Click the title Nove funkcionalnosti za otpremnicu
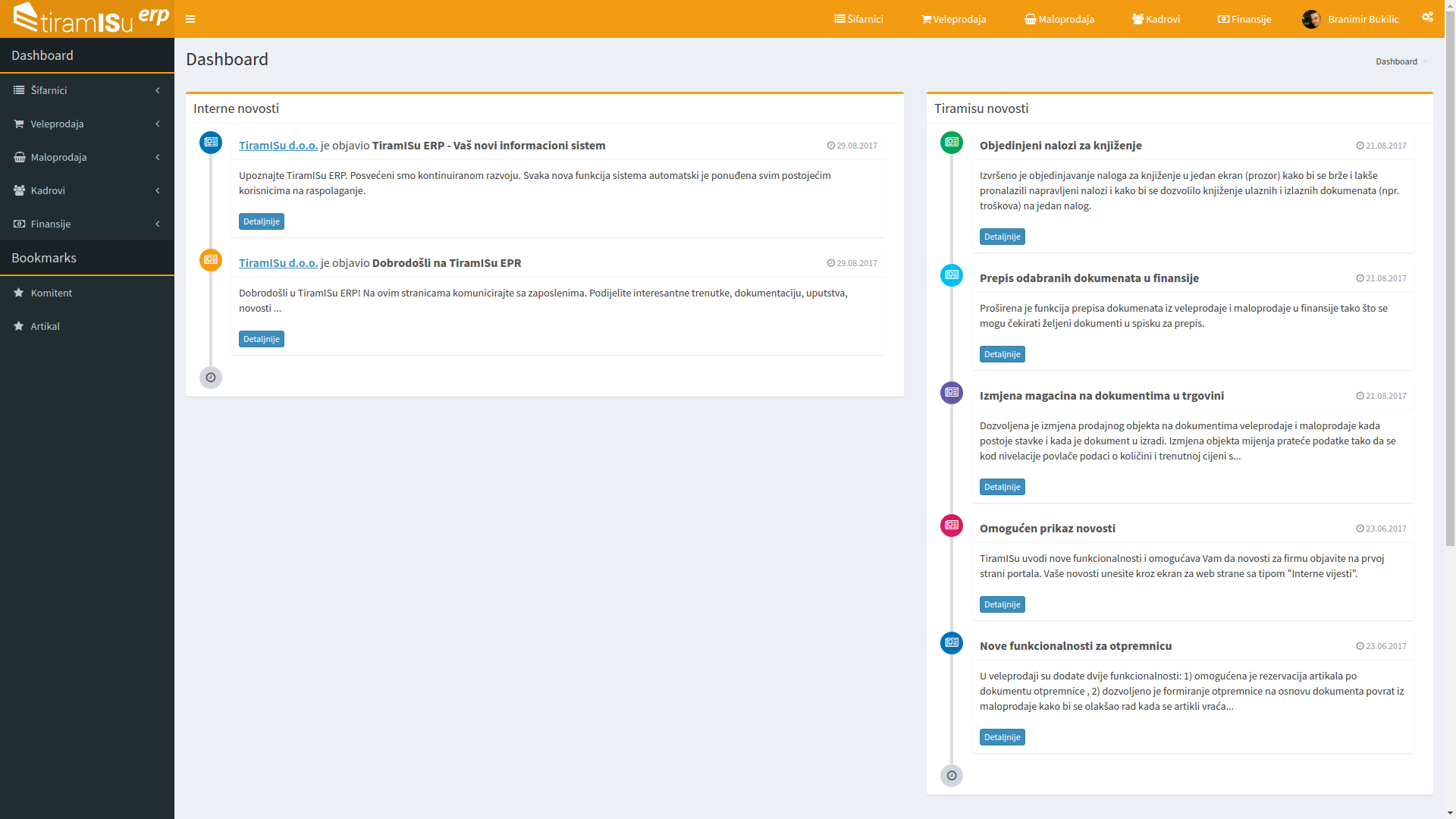This screenshot has height=819, width=1456. coord(1075,646)
